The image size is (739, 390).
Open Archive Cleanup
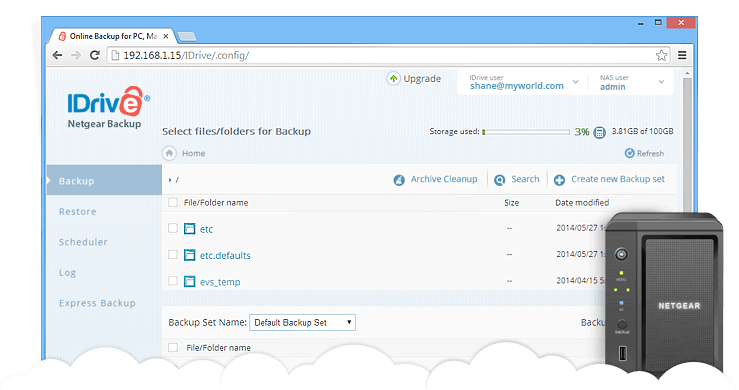point(443,179)
